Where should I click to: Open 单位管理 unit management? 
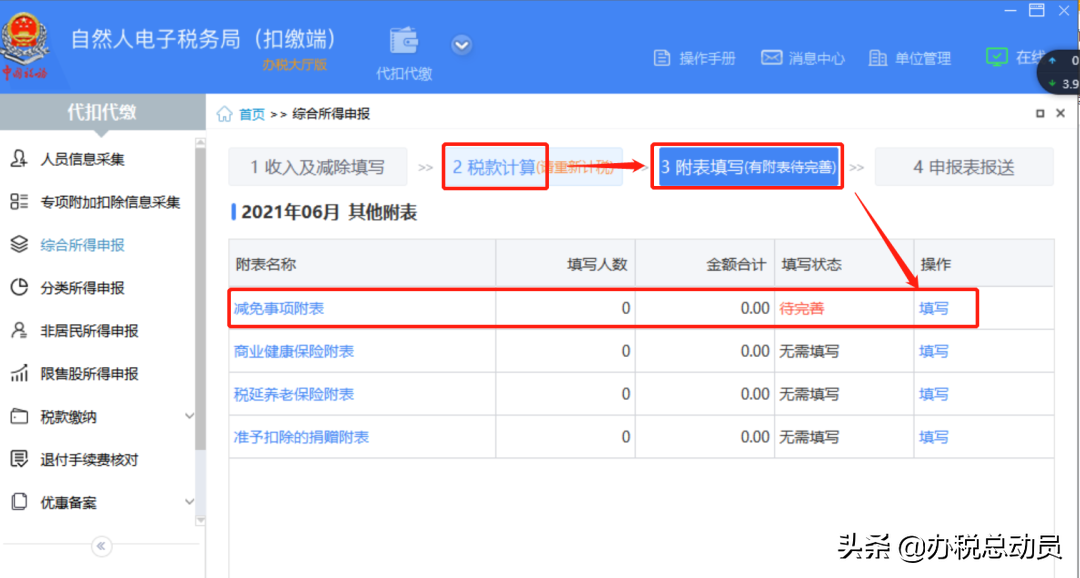tap(912, 58)
